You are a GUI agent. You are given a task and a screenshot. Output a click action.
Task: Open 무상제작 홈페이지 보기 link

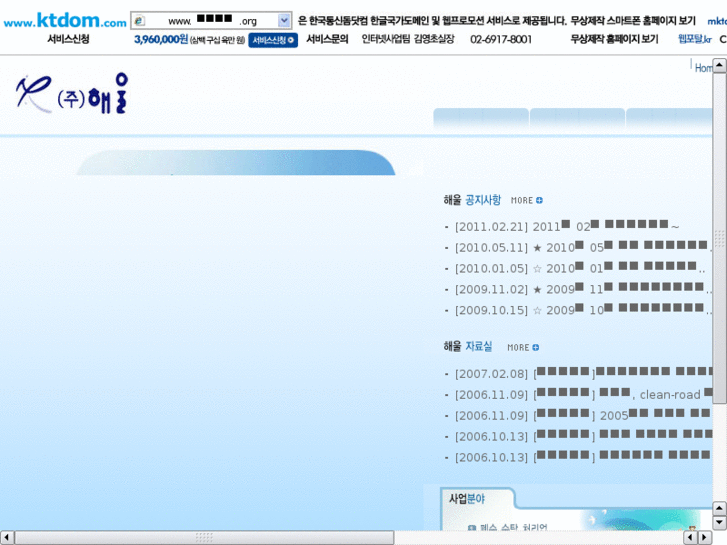614,39
